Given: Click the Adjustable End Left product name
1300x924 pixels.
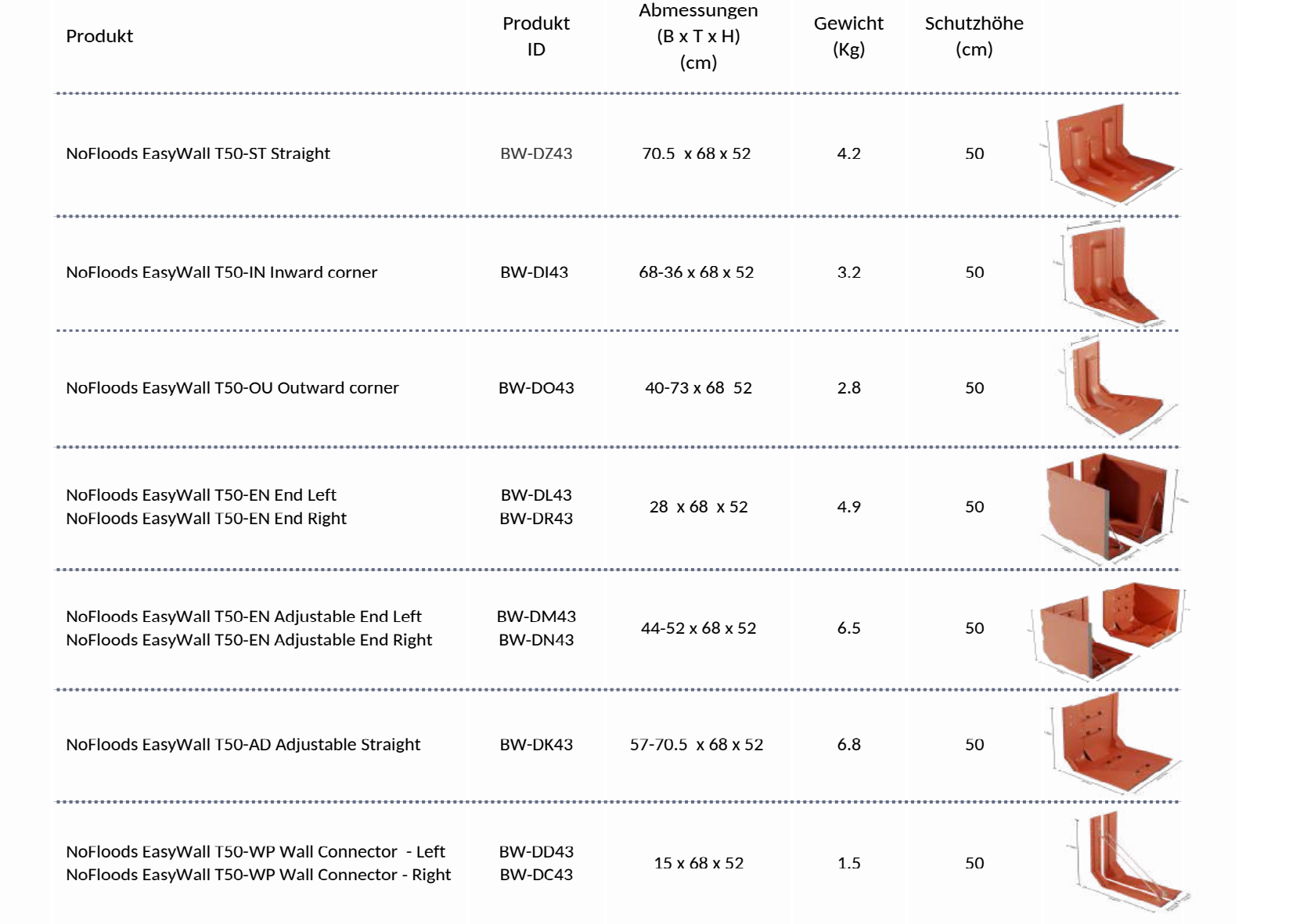Looking at the screenshot, I should (243, 617).
